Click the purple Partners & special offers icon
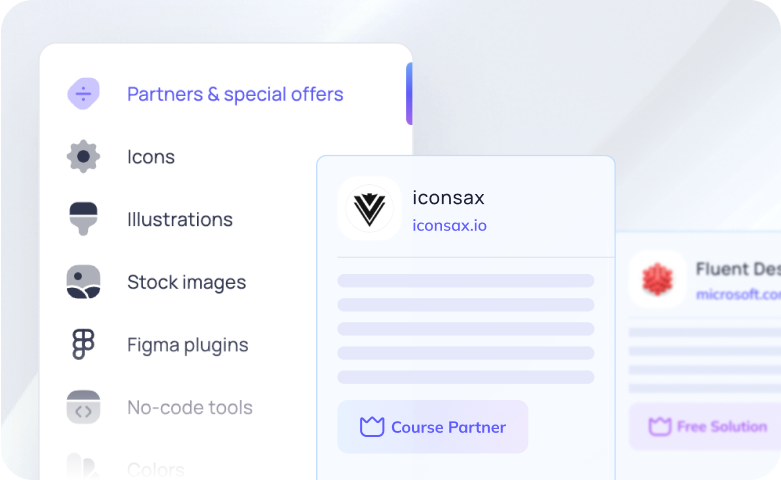Image resolution: width=781 pixels, height=480 pixels. [83, 94]
